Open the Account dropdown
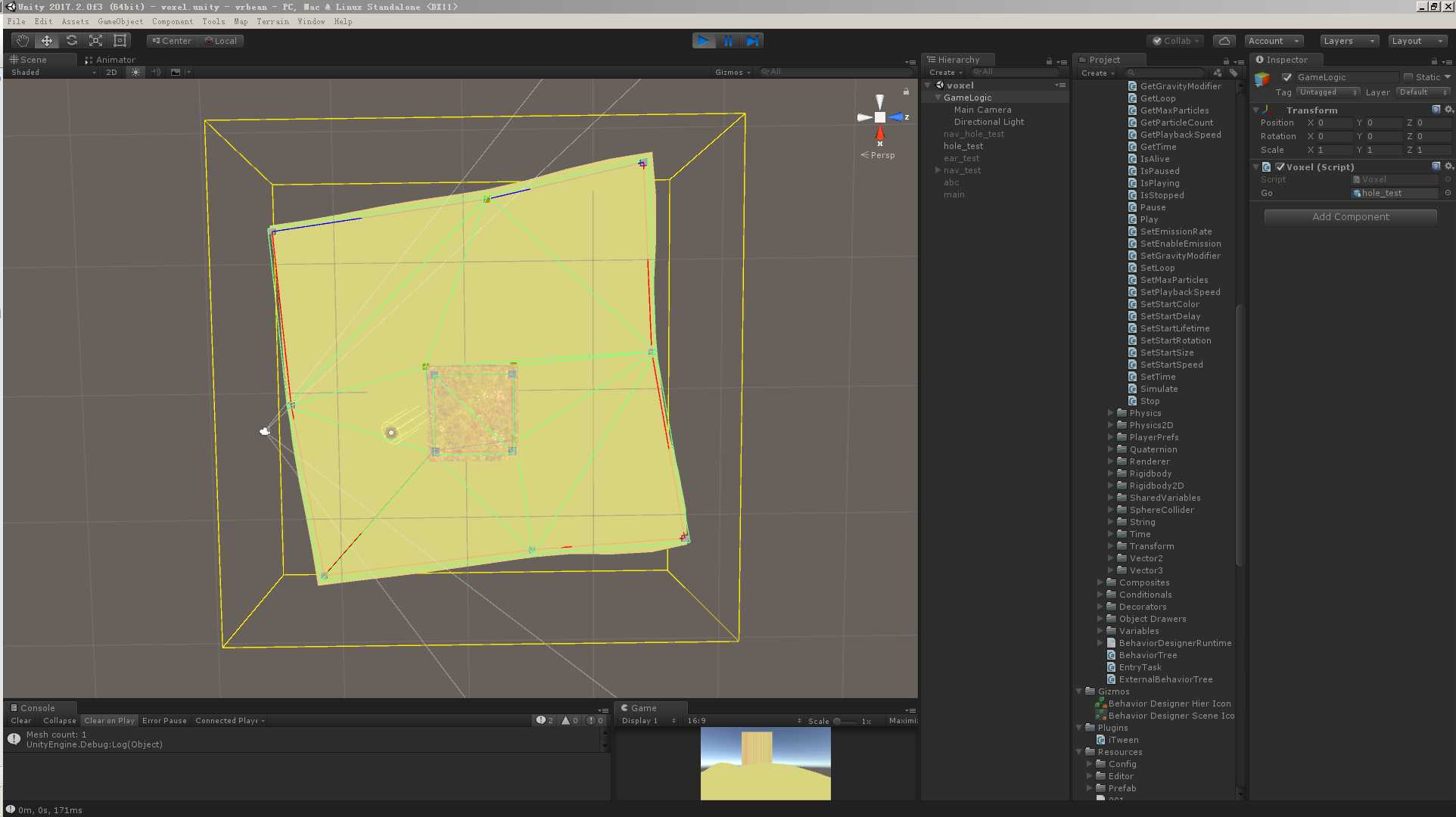This screenshot has height=817, width=1456. tap(1274, 41)
